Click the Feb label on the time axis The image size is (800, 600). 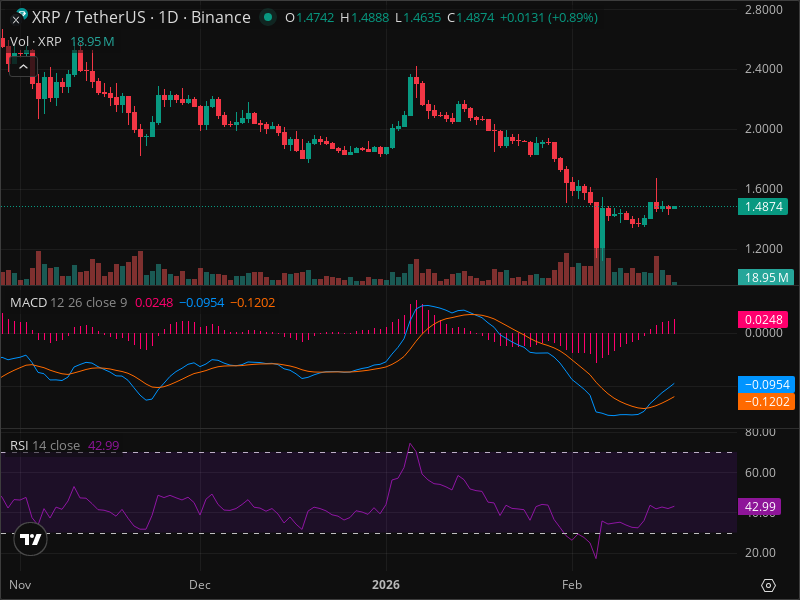572,585
